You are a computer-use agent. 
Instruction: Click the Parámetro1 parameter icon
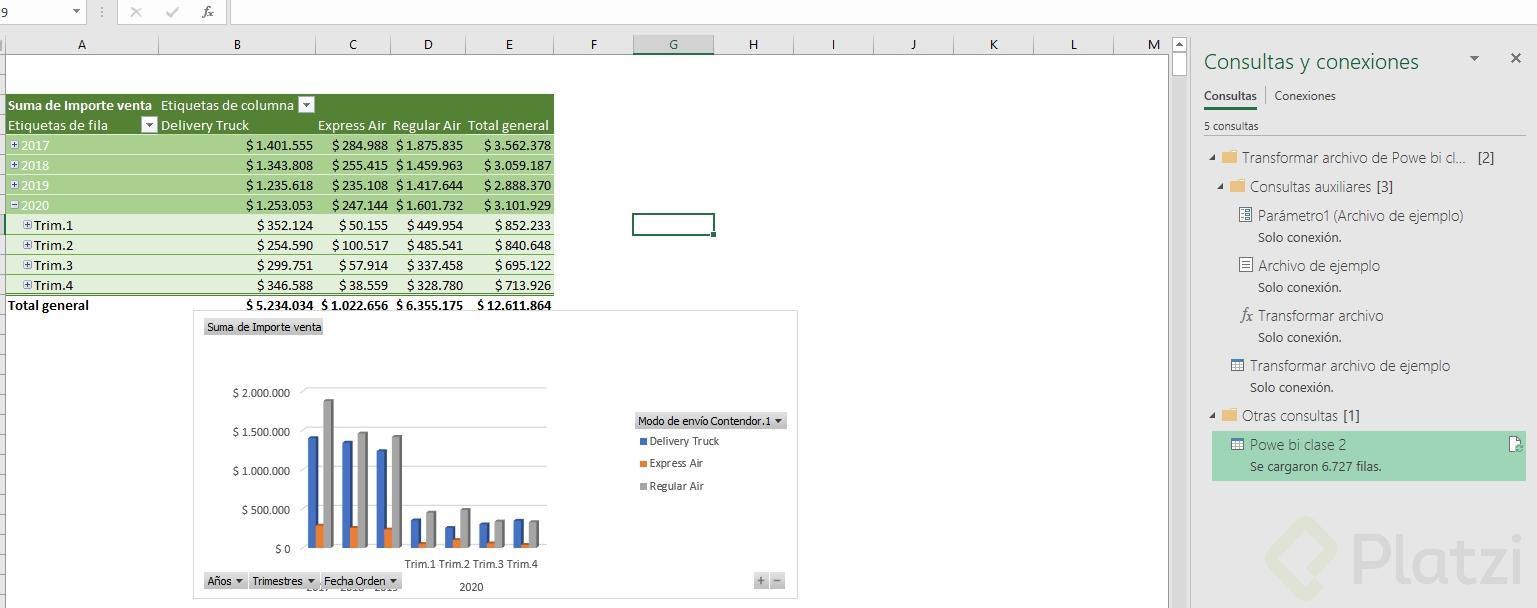[1245, 215]
